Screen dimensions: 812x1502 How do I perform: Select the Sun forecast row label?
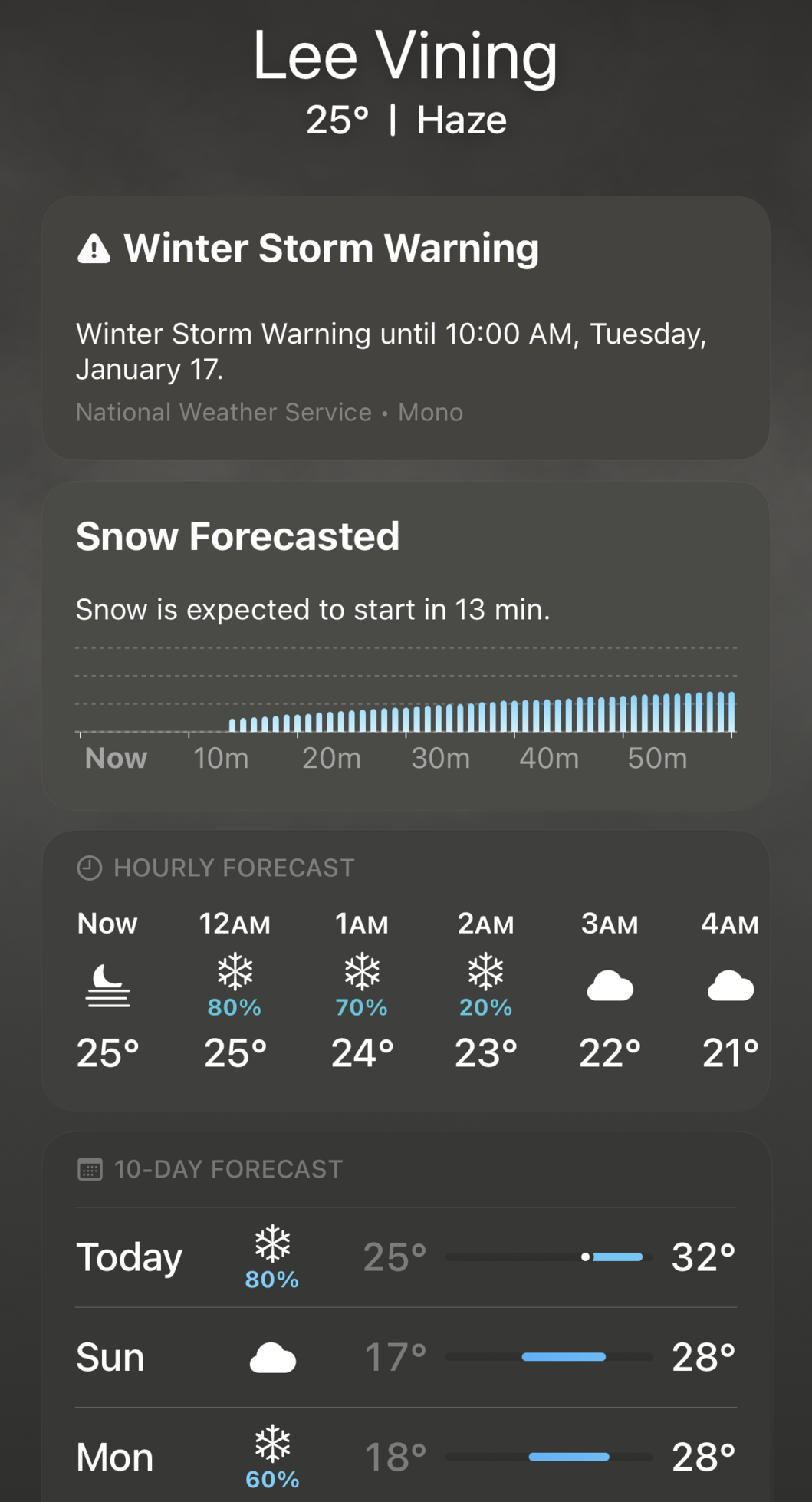pyautogui.click(x=110, y=1357)
